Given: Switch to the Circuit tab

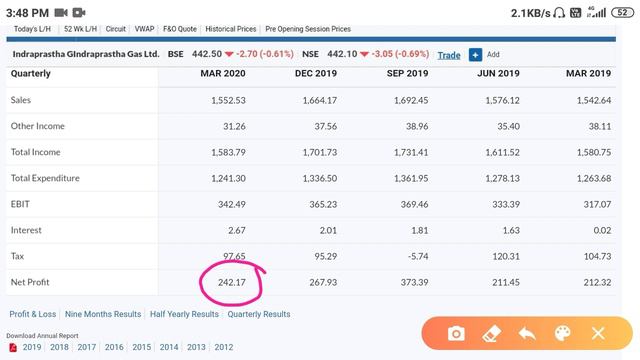Looking at the screenshot, I should (116, 29).
